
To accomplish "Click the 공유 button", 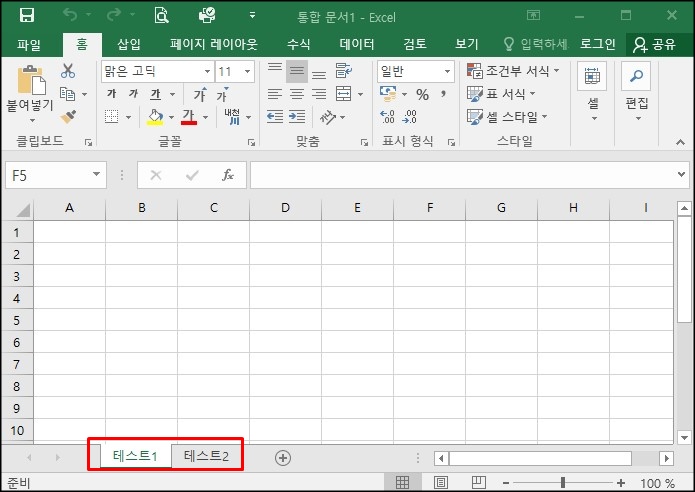I will coord(654,44).
